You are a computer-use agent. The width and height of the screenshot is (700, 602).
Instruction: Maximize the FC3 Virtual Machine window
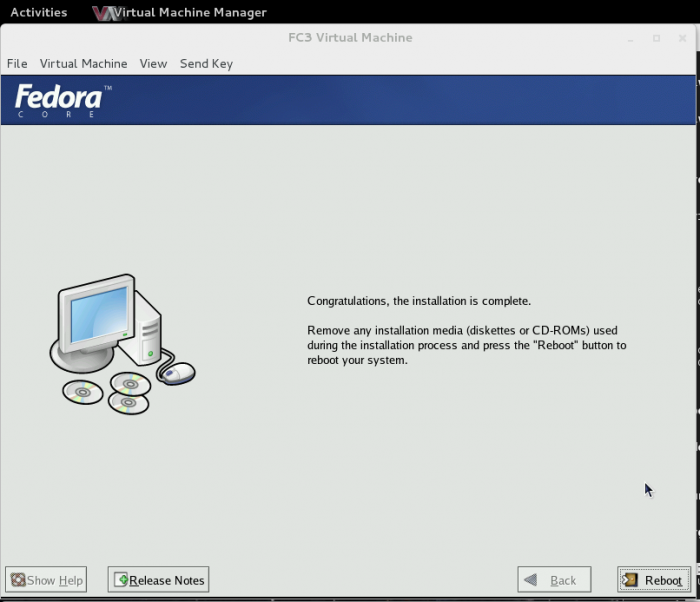pos(656,39)
